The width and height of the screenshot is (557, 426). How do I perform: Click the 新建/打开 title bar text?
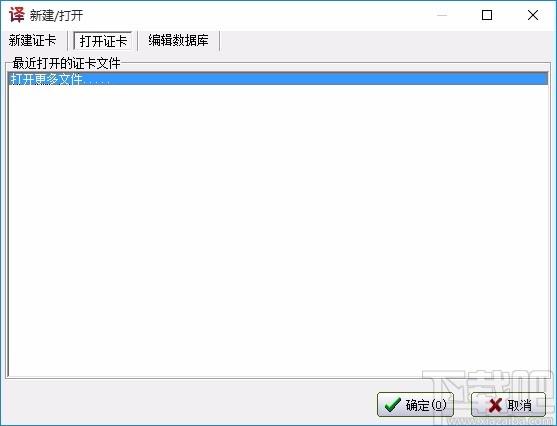point(56,15)
